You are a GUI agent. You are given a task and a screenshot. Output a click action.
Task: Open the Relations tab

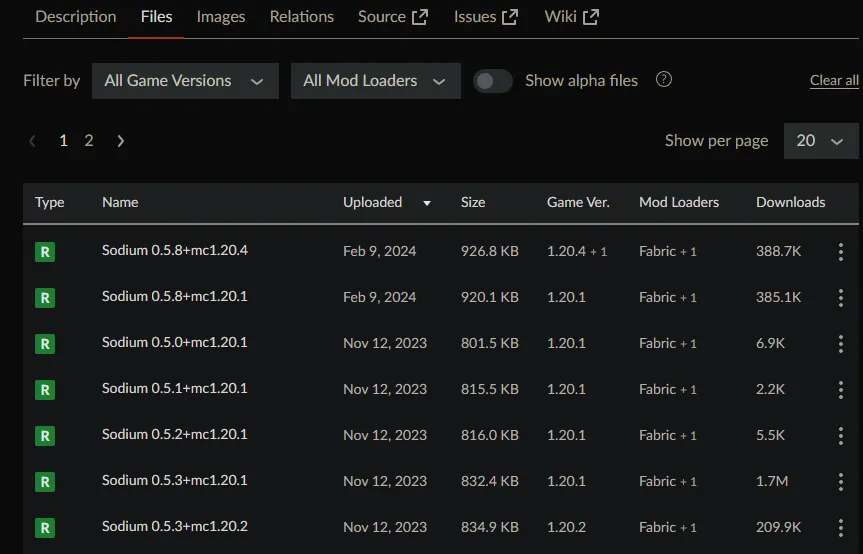click(301, 17)
